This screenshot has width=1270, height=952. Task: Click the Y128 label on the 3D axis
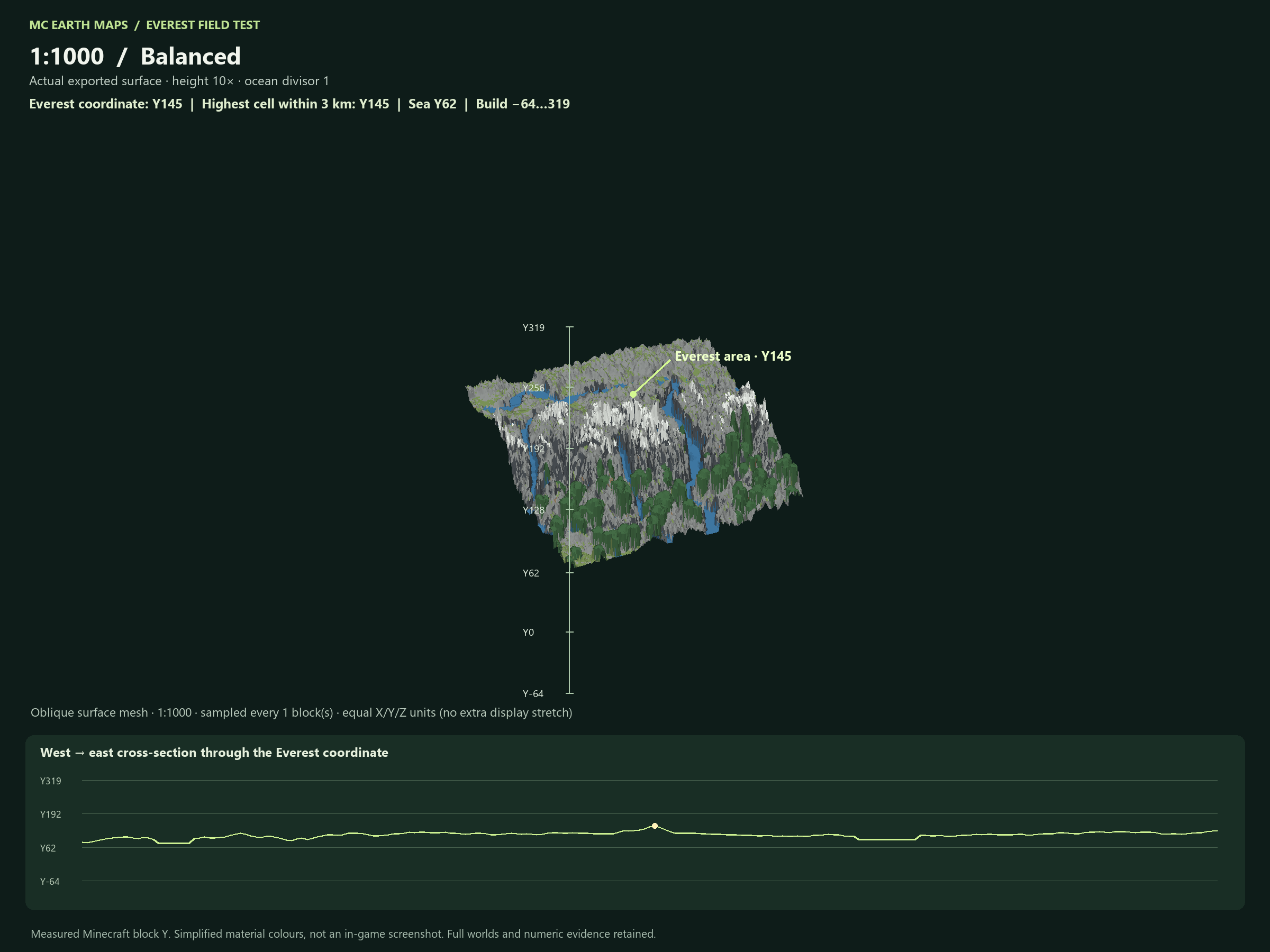point(533,509)
